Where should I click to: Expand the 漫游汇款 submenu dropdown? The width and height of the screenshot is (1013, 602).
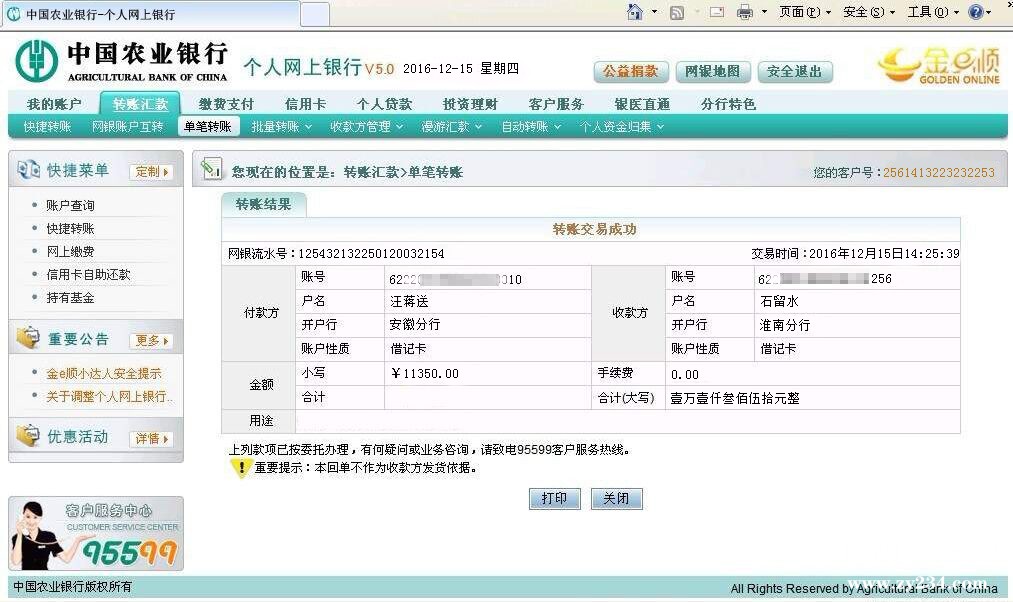click(452, 127)
